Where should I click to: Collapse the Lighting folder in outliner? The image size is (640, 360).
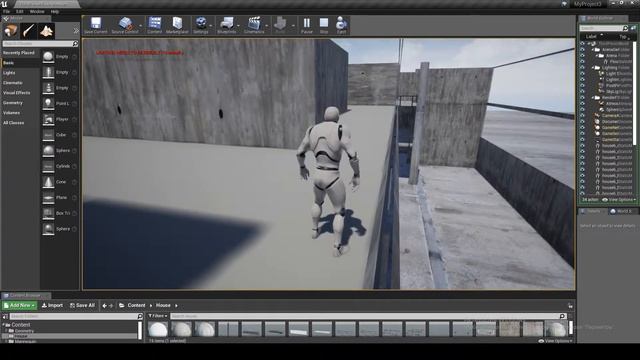(593, 67)
